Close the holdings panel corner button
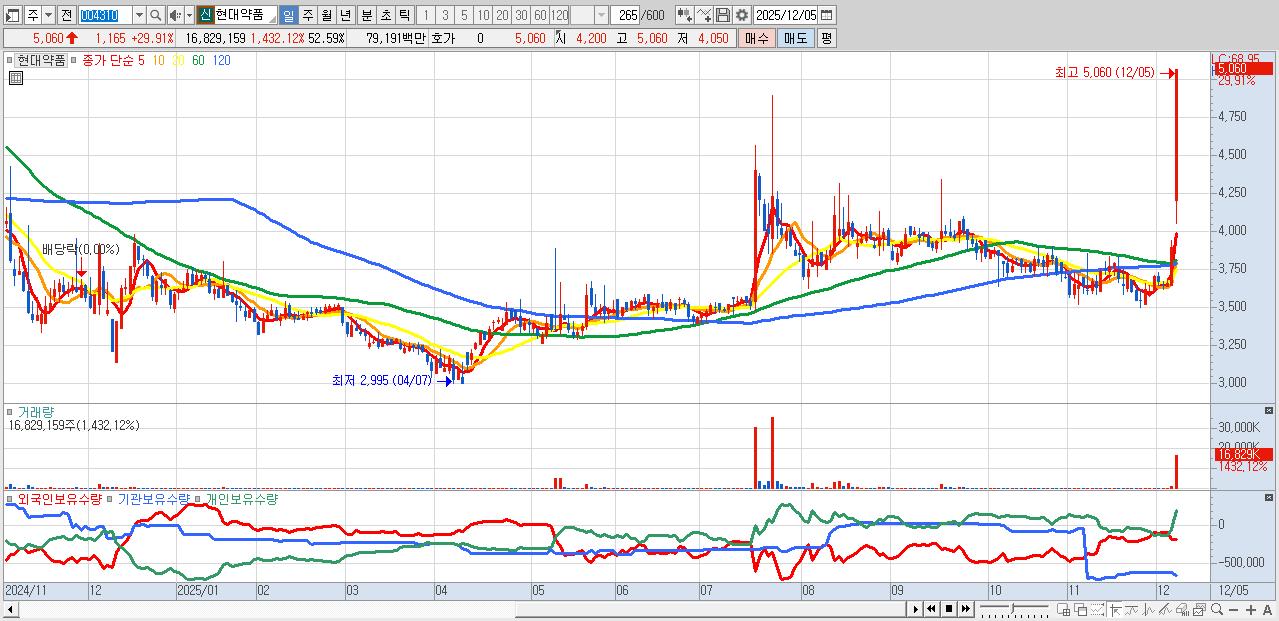The image size is (1279, 621). [1269, 497]
